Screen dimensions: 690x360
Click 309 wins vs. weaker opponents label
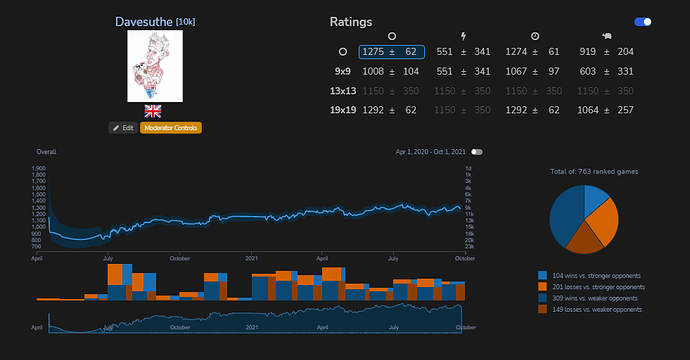click(x=595, y=298)
